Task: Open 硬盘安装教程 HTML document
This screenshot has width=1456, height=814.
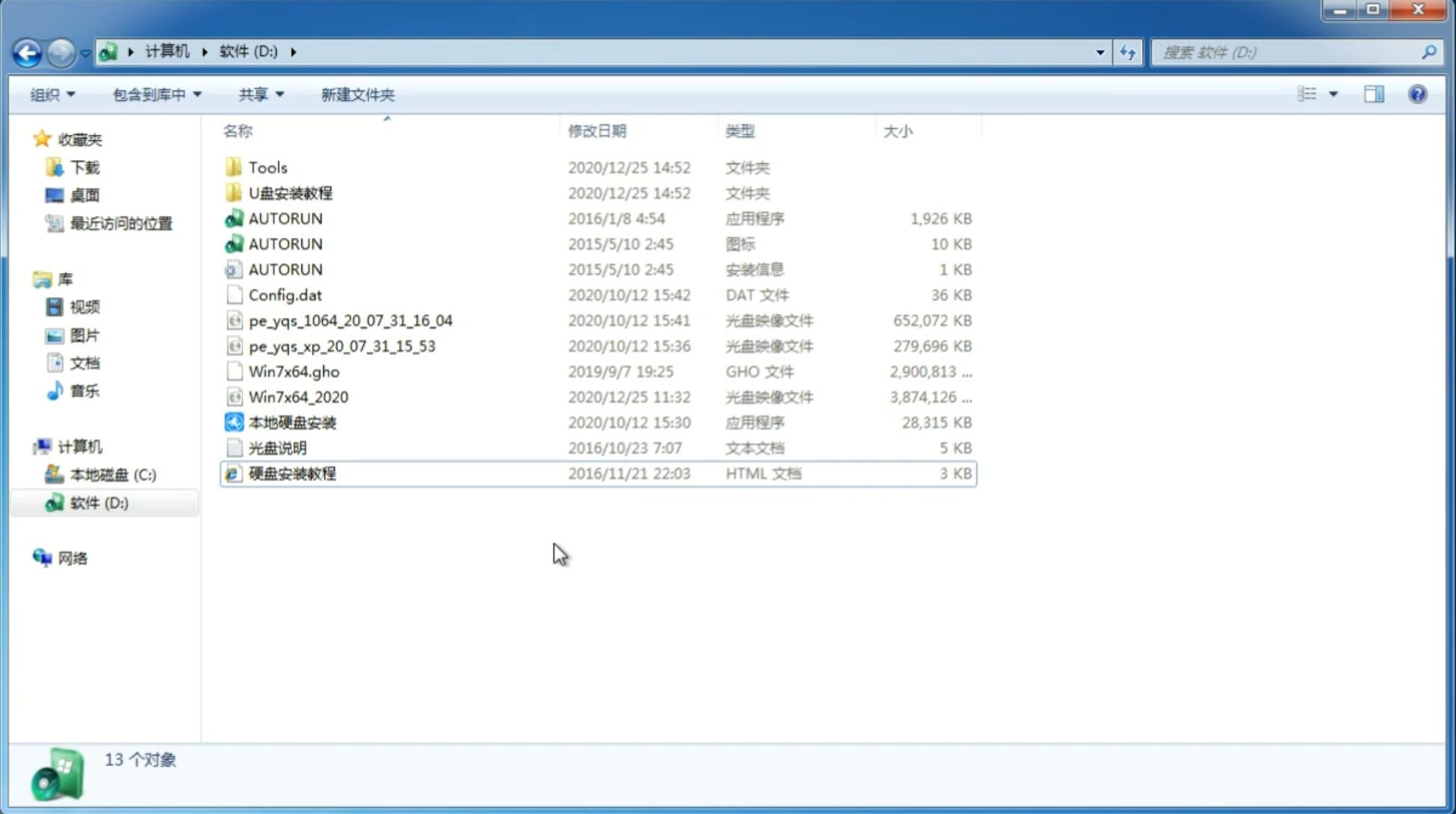Action: [291, 473]
